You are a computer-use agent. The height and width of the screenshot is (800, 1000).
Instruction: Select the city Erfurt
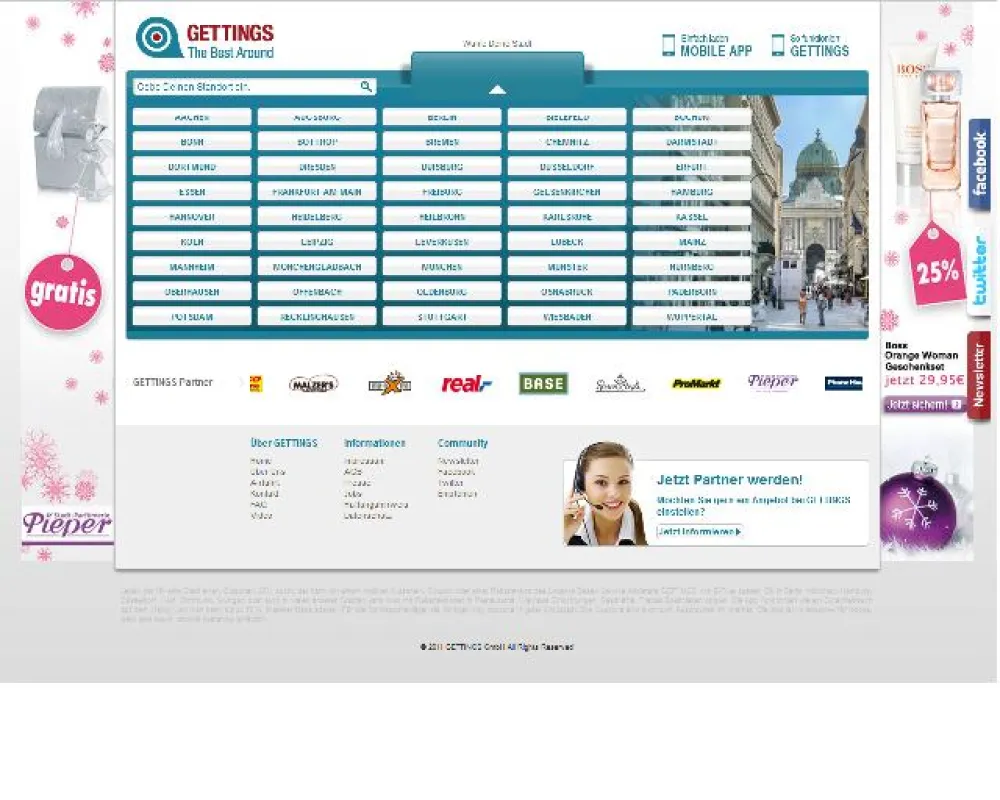(x=692, y=167)
